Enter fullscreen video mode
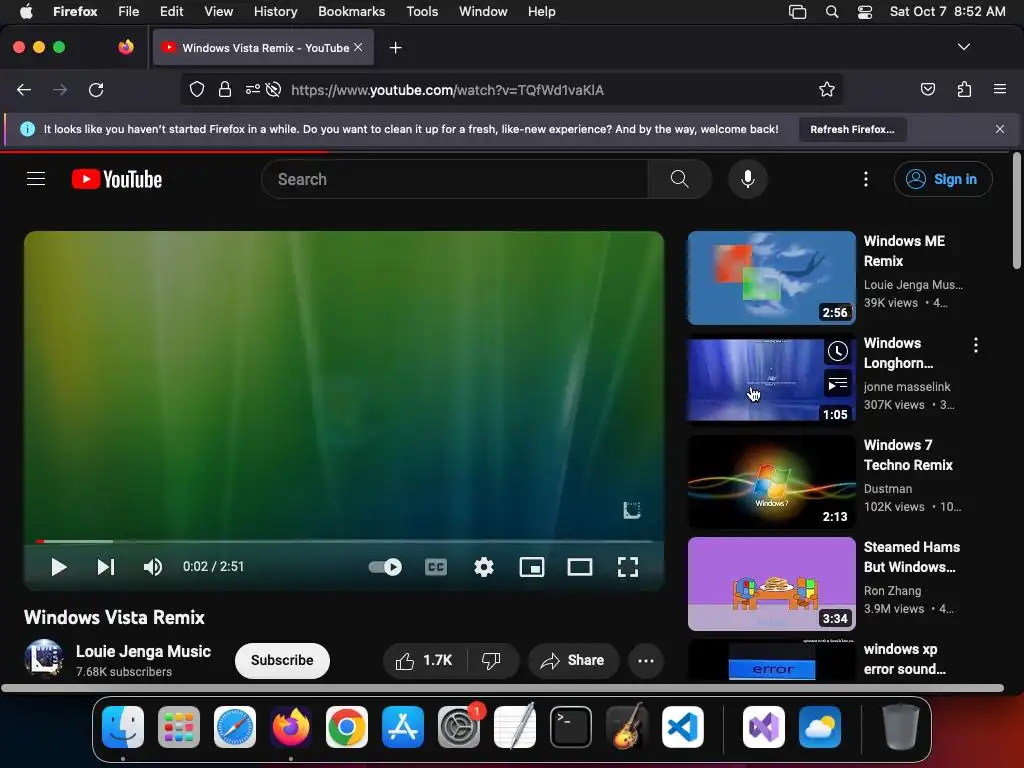 [628, 567]
